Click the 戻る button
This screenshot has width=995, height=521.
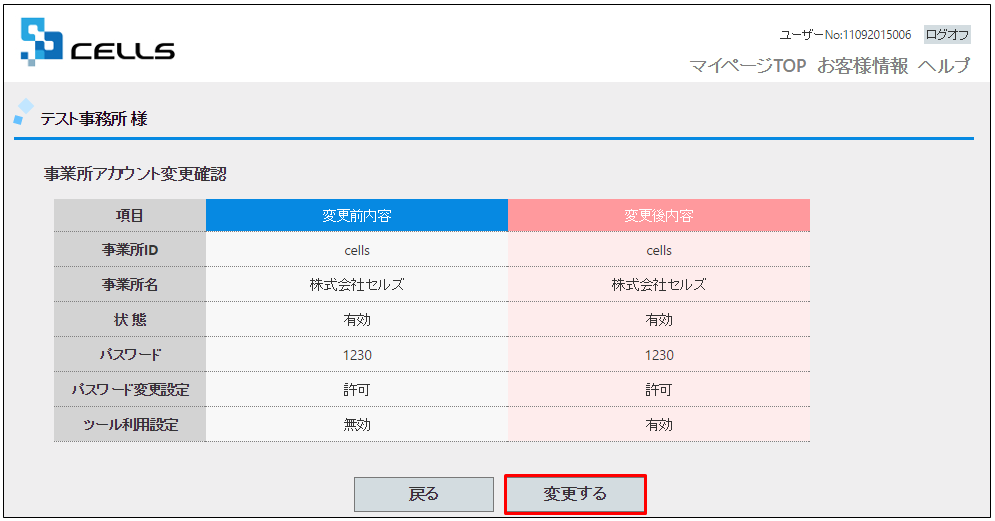[424, 494]
